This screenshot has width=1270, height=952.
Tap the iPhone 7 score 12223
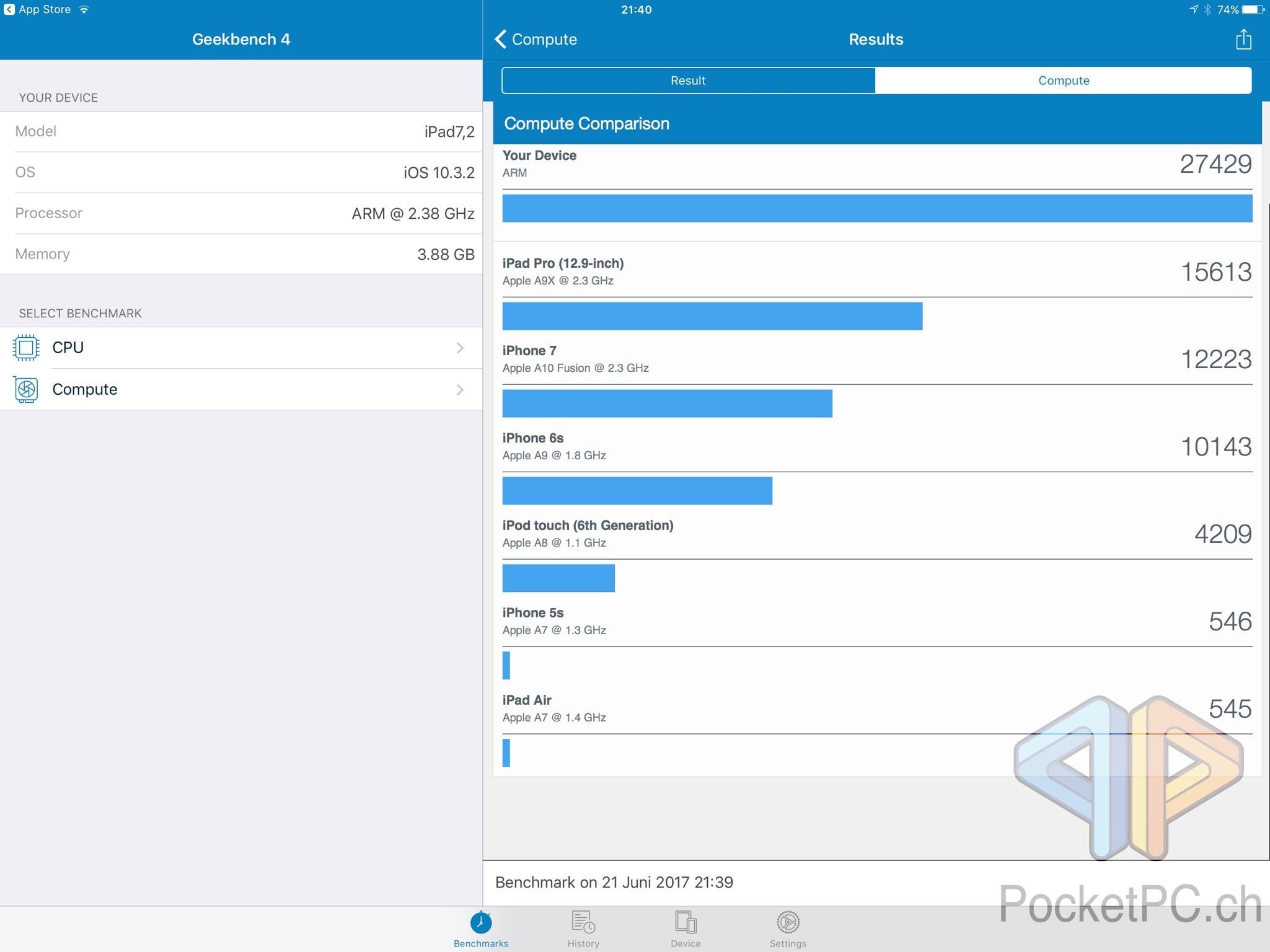pos(1216,359)
